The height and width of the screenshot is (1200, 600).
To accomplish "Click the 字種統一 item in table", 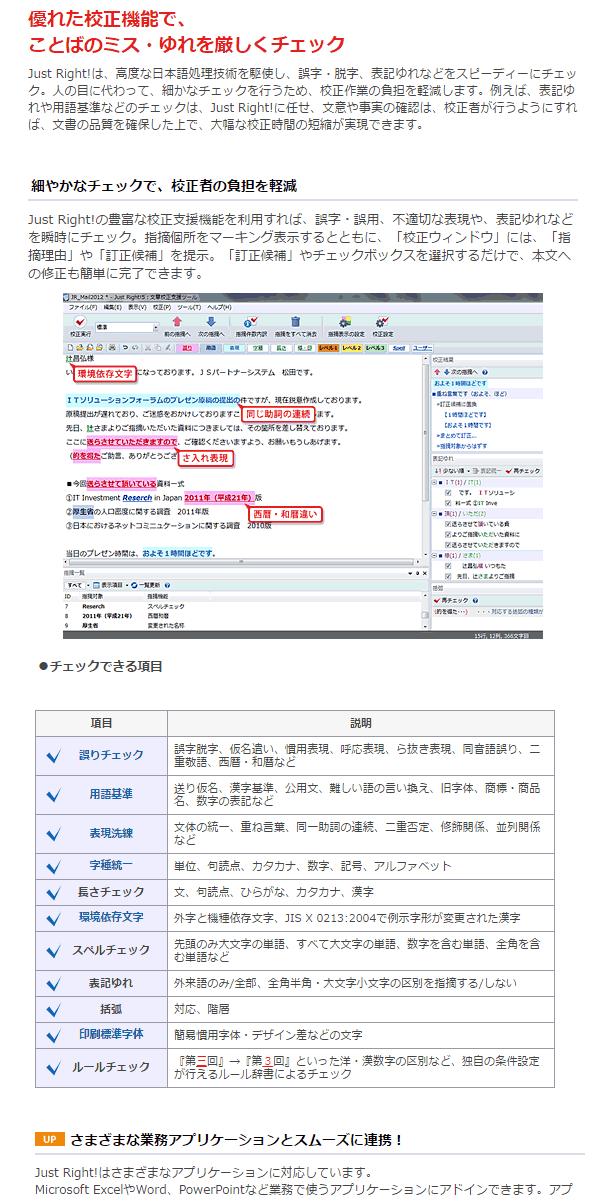I will point(111,865).
